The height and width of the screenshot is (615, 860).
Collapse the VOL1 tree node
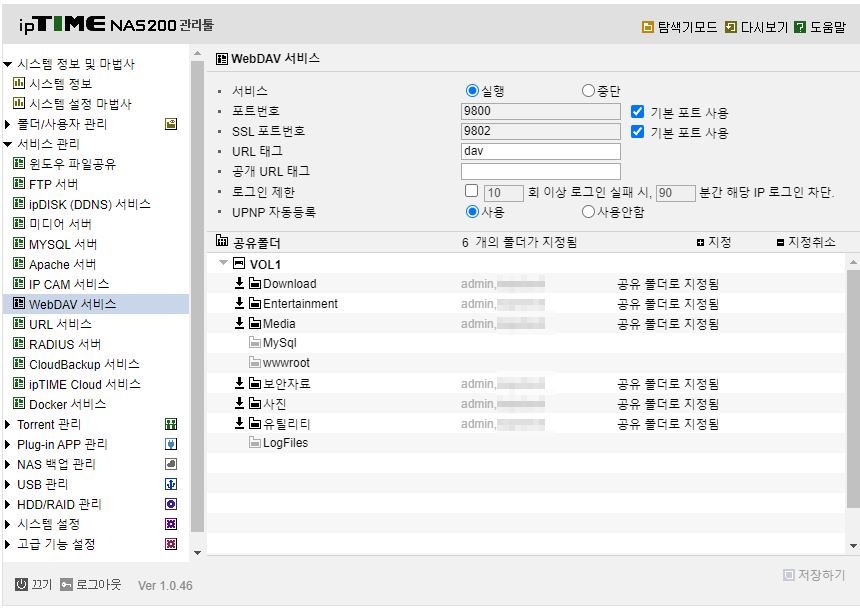223,263
